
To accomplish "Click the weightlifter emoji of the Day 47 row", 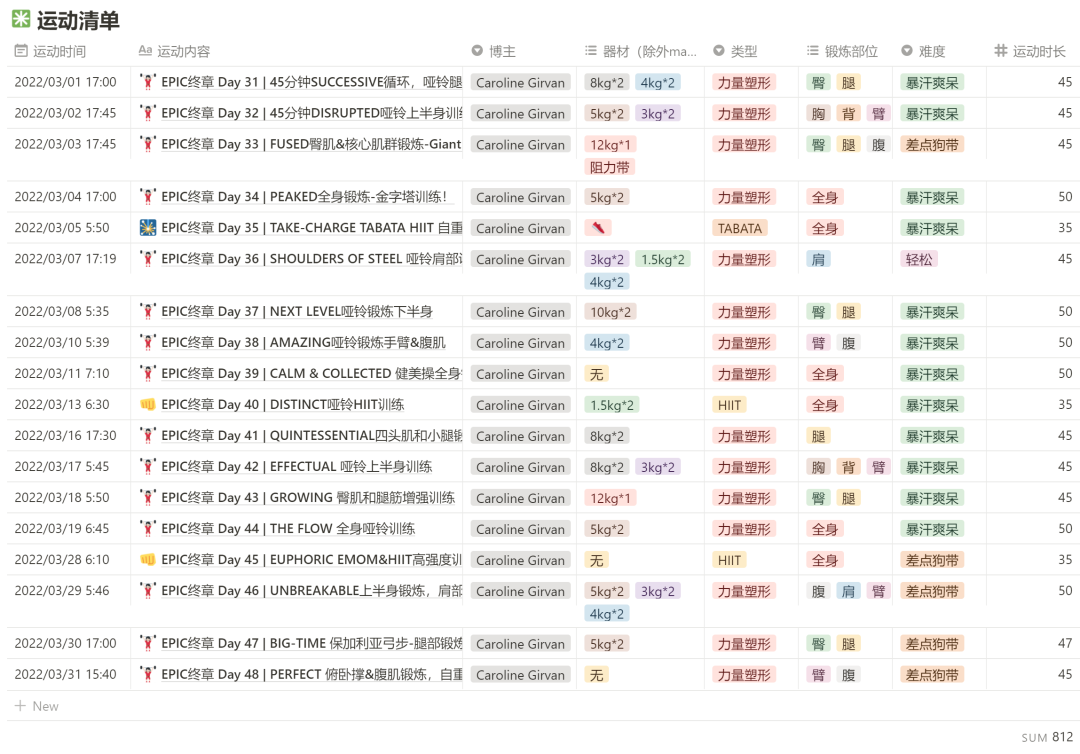I will 147,644.
